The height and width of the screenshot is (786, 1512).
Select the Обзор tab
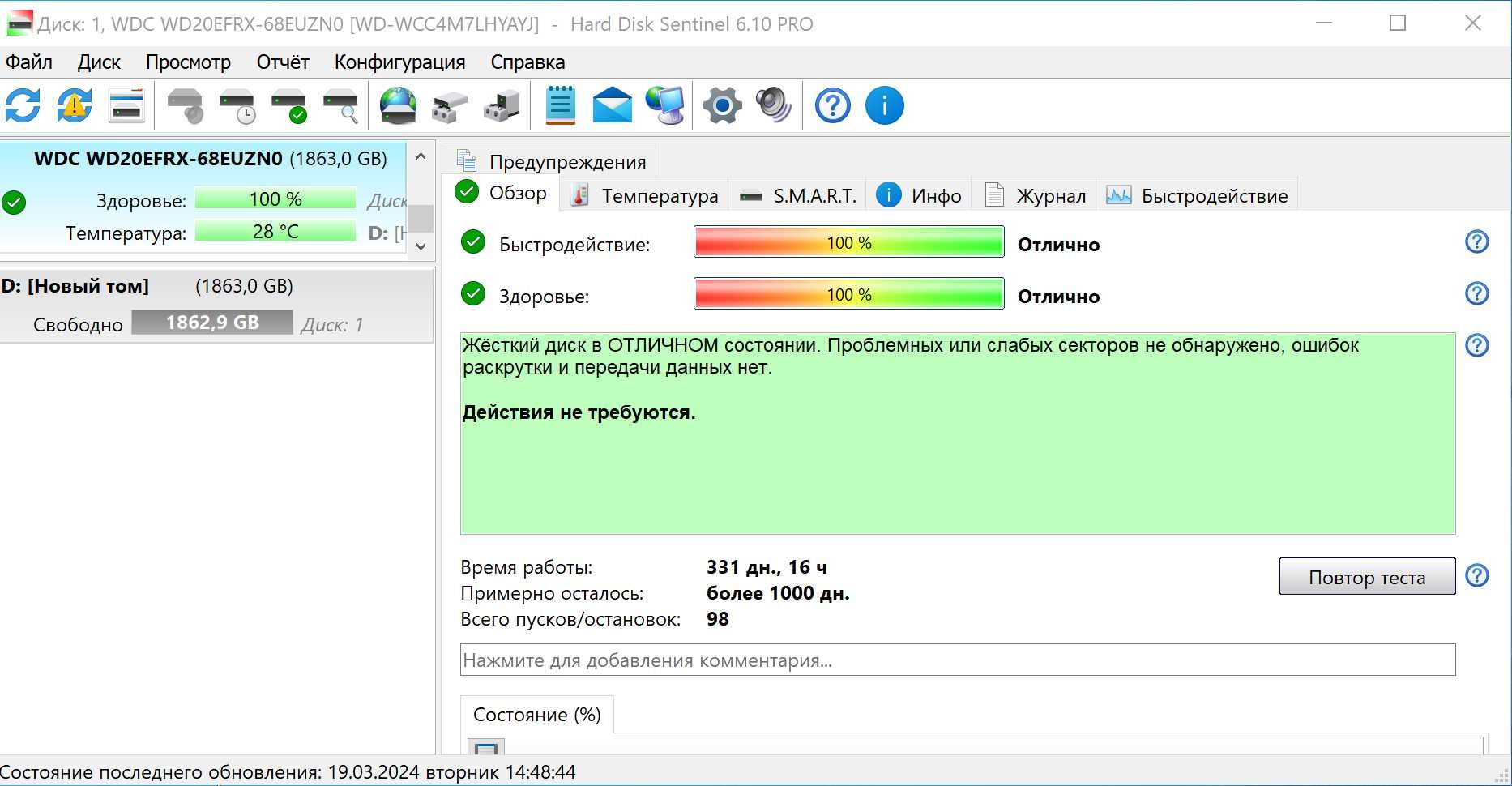coord(501,193)
